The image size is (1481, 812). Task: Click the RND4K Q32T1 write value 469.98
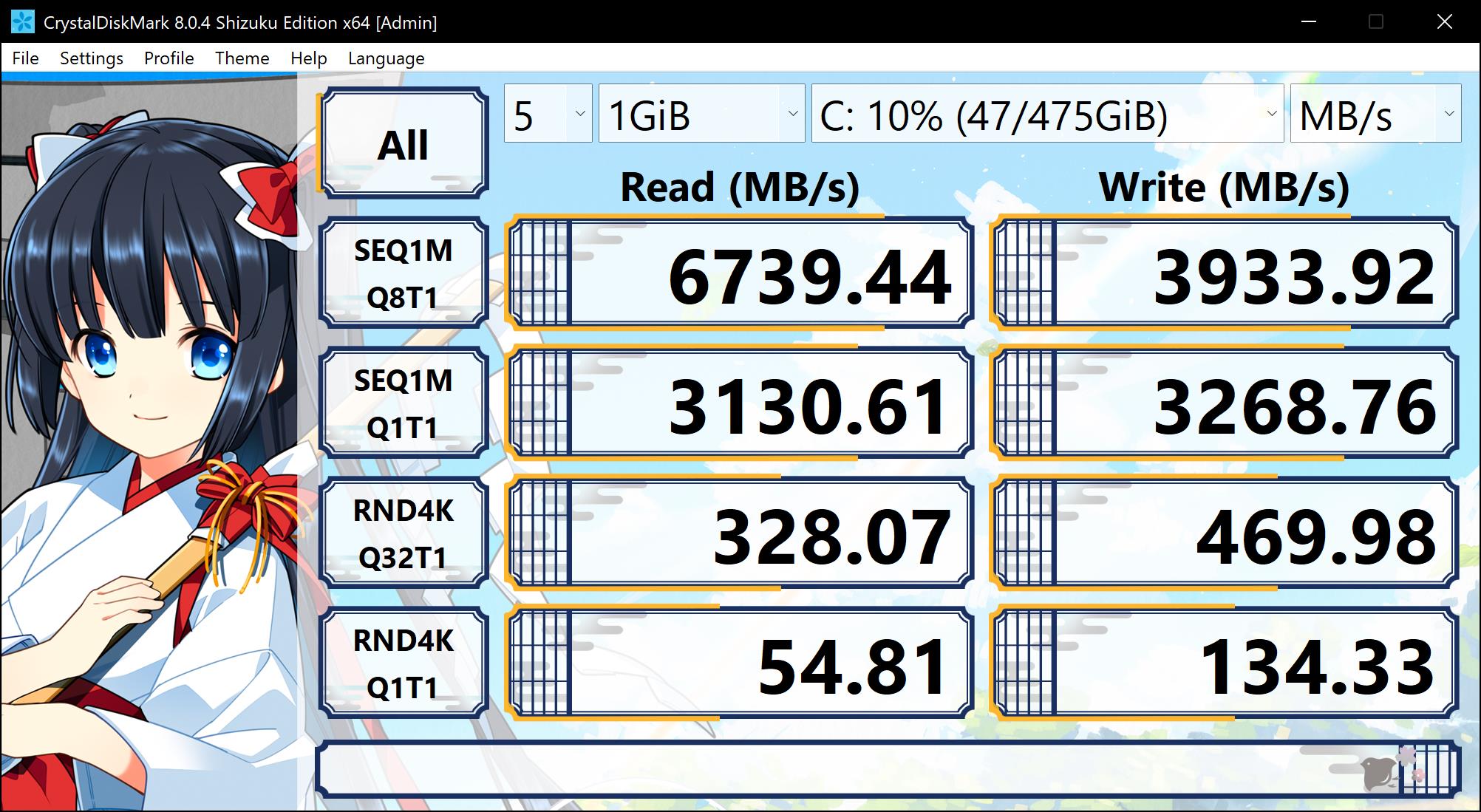click(x=1225, y=533)
